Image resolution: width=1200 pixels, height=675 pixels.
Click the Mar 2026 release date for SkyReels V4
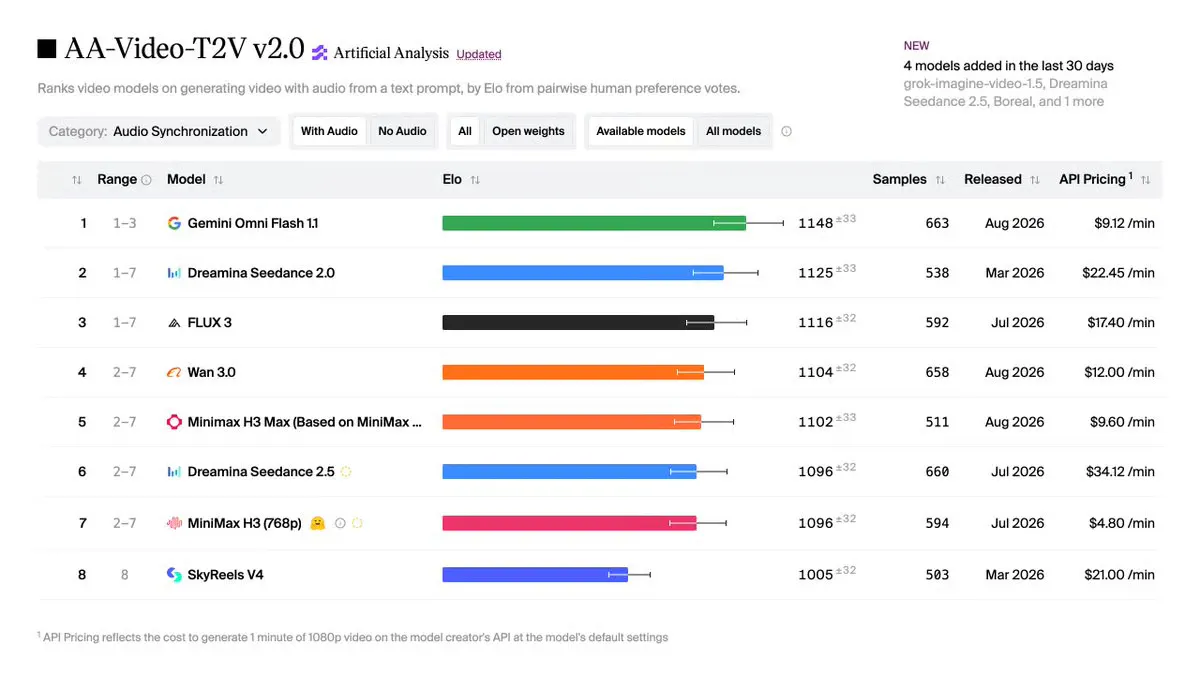point(1014,575)
